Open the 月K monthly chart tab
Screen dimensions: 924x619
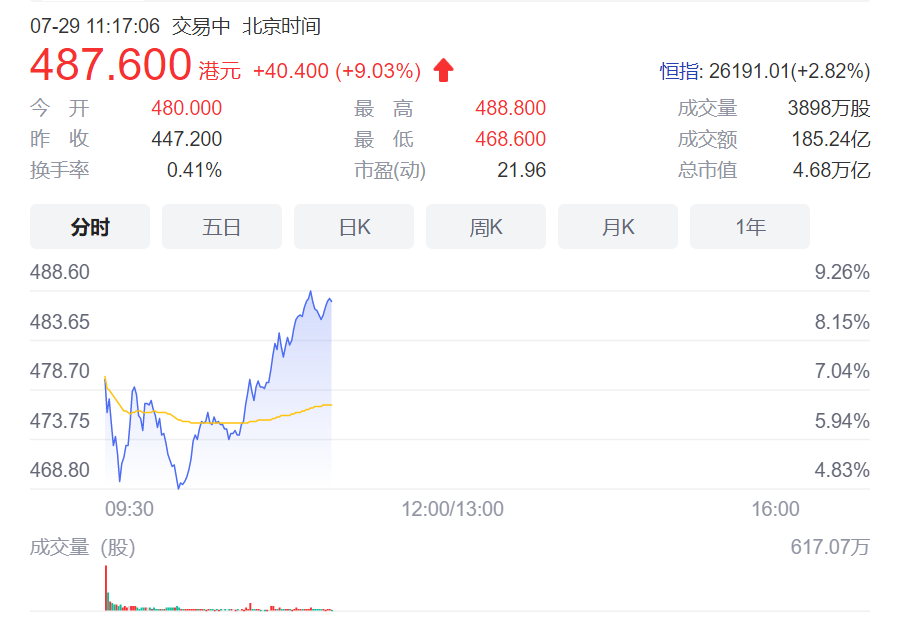pyautogui.click(x=618, y=227)
